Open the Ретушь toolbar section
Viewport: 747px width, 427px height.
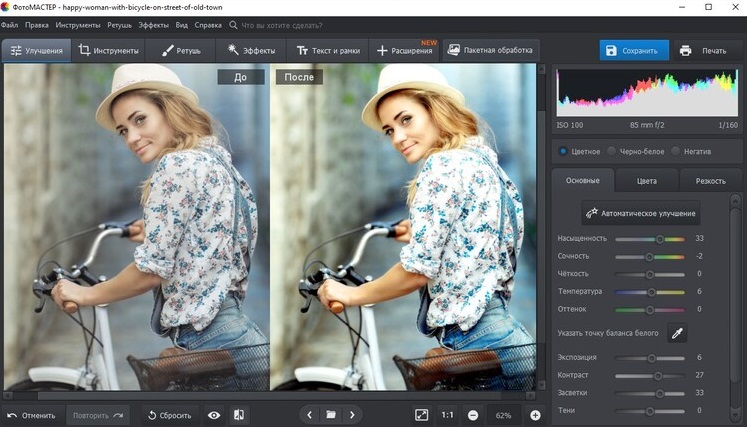point(181,50)
